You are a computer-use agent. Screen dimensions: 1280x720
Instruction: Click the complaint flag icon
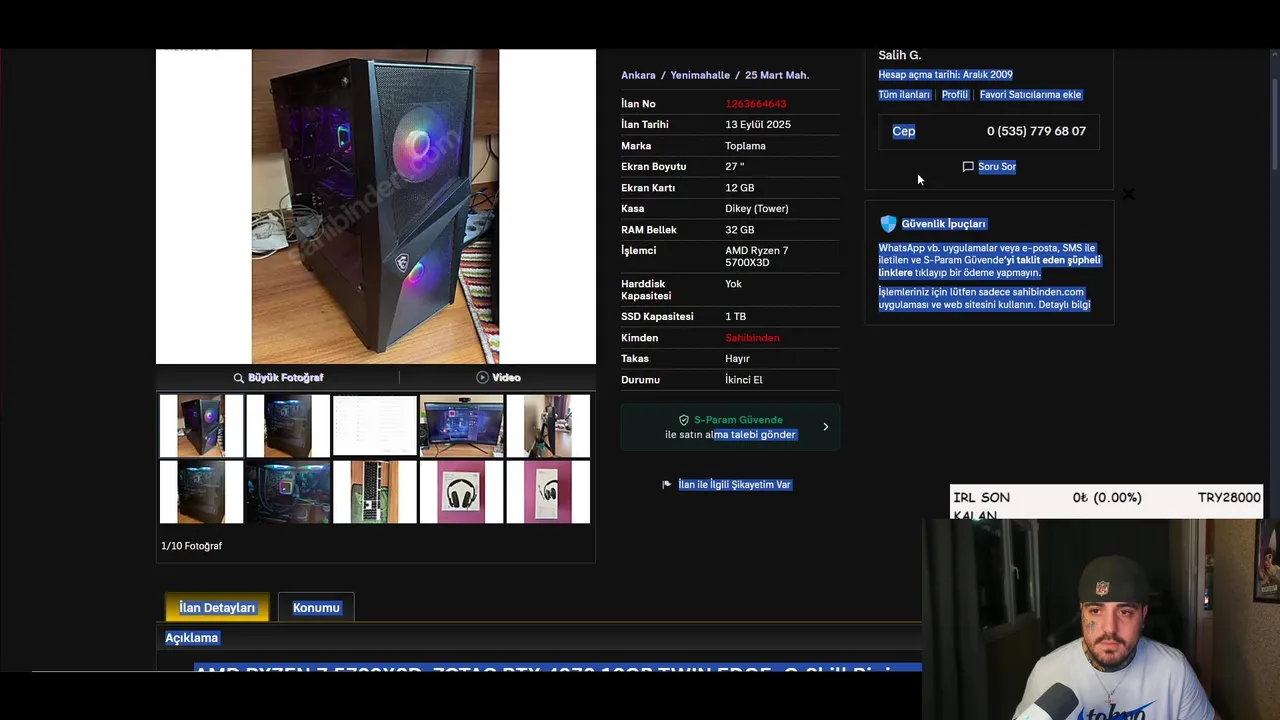(x=667, y=485)
